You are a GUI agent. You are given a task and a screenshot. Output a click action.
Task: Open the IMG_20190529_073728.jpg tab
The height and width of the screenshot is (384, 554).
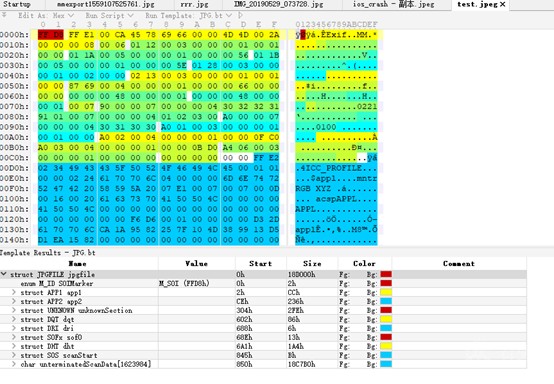(x=278, y=4)
